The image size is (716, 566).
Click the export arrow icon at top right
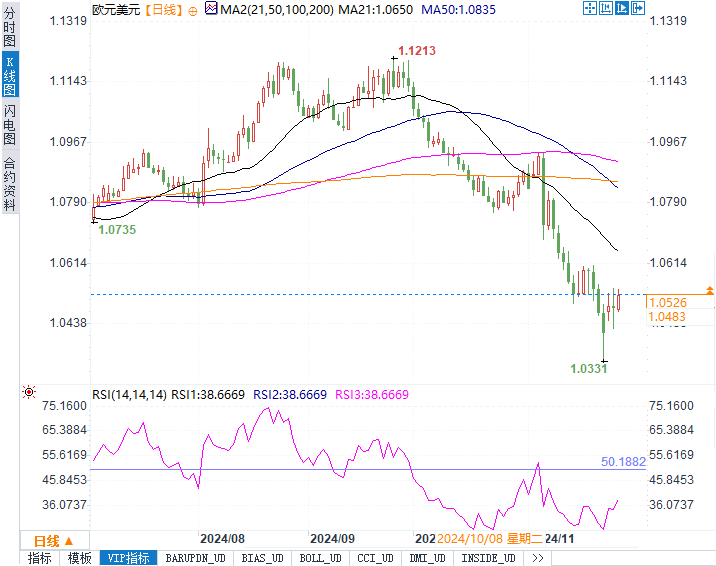637,8
